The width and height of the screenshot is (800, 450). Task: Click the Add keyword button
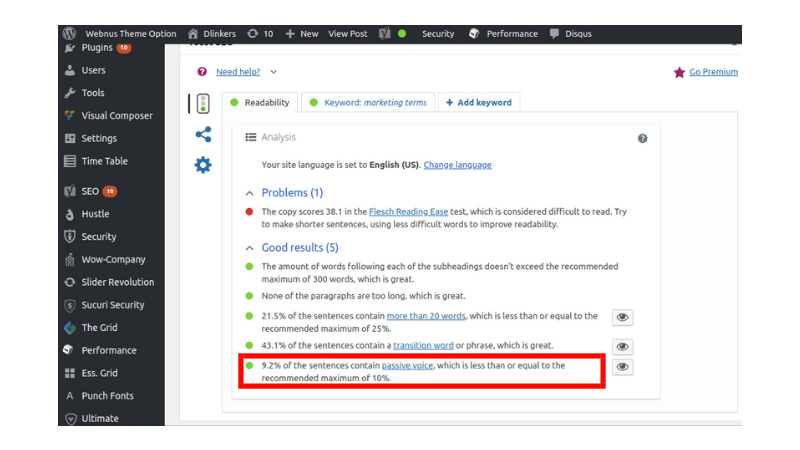point(479,103)
